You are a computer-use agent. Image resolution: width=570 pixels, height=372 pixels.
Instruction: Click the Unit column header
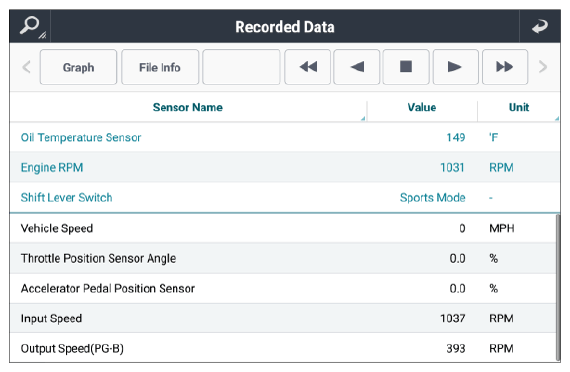[x=519, y=107]
